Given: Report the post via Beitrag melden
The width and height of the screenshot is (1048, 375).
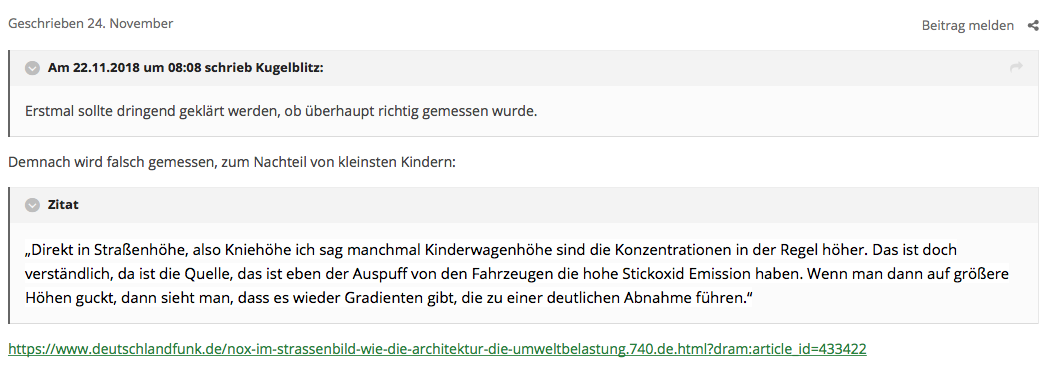Looking at the screenshot, I should (x=967, y=25).
